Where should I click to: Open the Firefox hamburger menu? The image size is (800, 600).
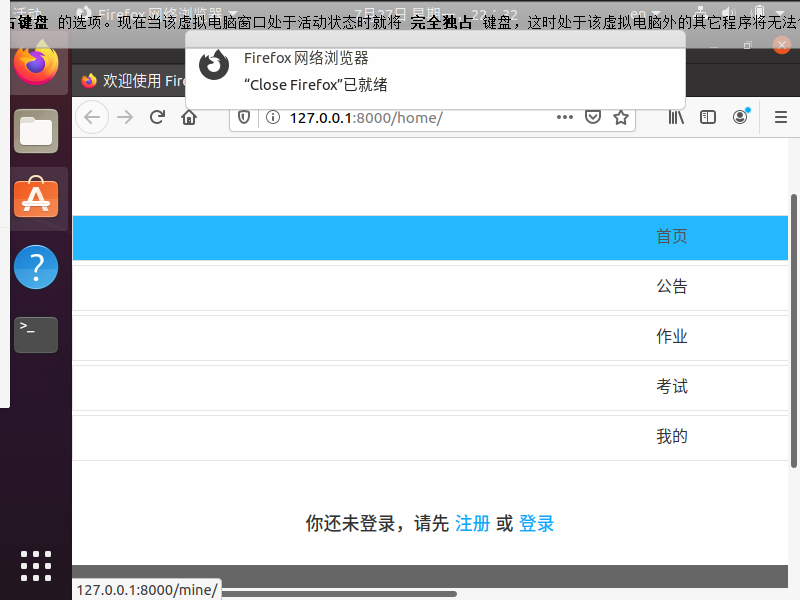(781, 117)
